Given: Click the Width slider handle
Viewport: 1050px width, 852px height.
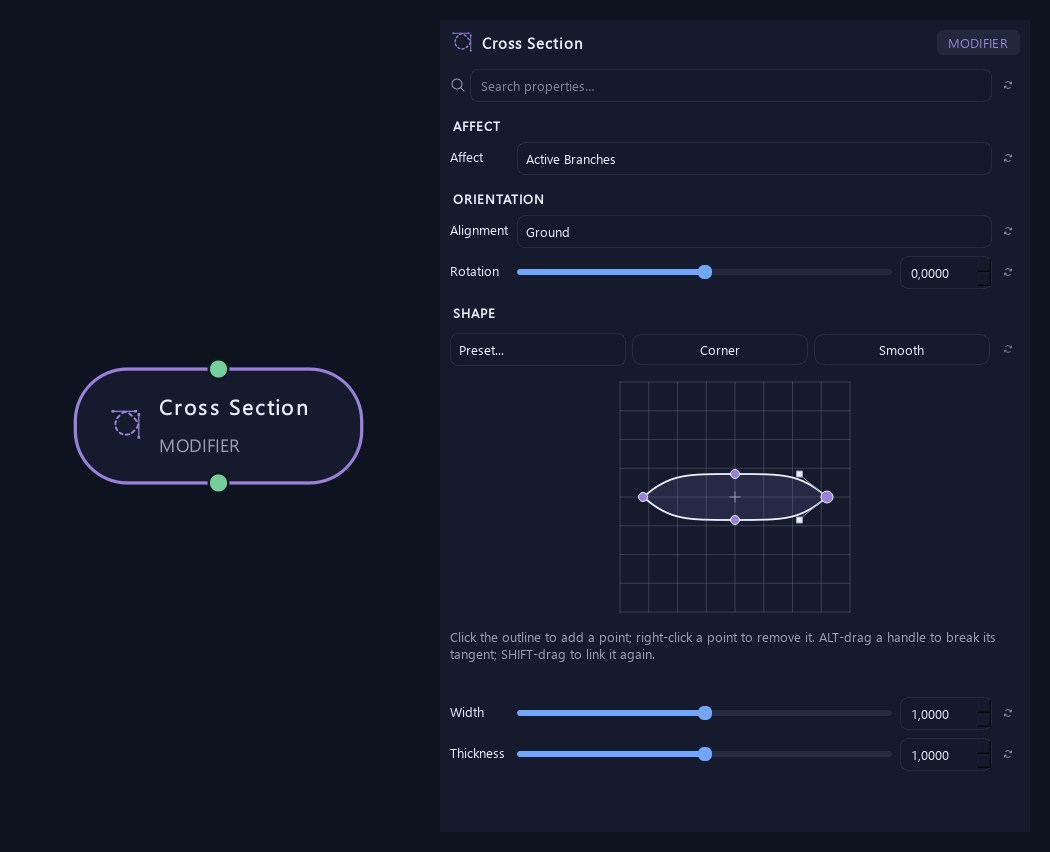Looking at the screenshot, I should (704, 713).
